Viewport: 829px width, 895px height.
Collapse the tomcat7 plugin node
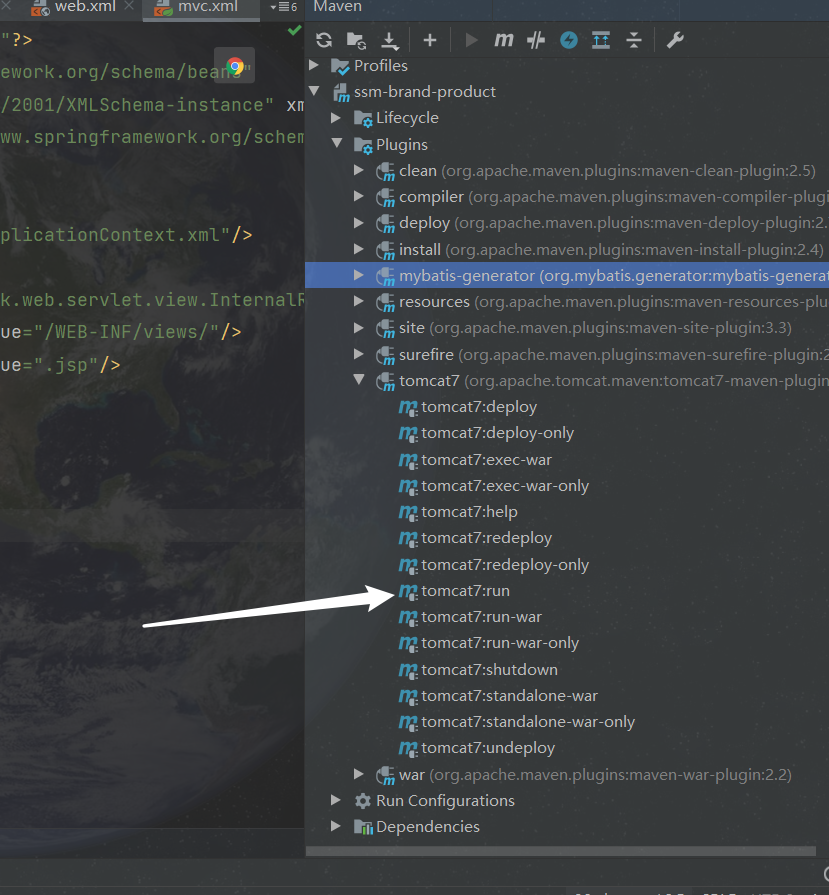coord(359,380)
